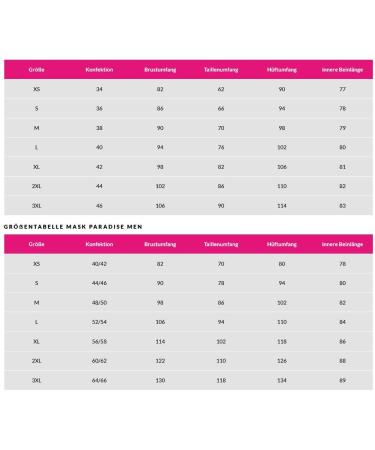Click the 56/58 Konfektion cell
375x450 pixels.
(x=99, y=342)
